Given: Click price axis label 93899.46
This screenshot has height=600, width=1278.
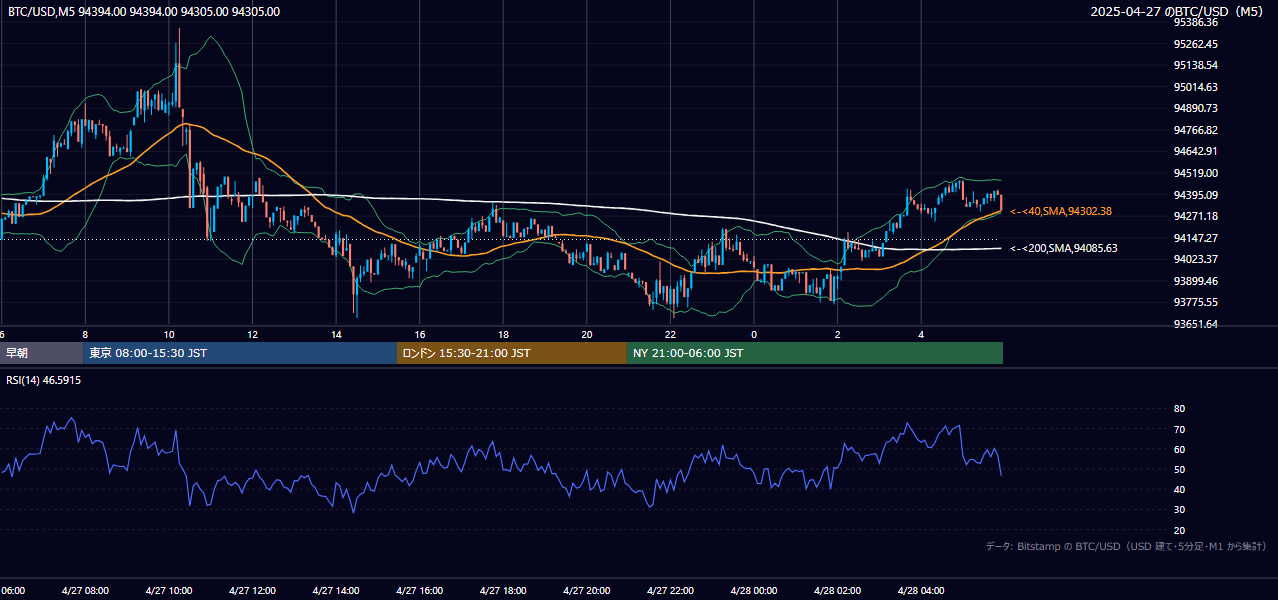Looking at the screenshot, I should point(1195,280).
